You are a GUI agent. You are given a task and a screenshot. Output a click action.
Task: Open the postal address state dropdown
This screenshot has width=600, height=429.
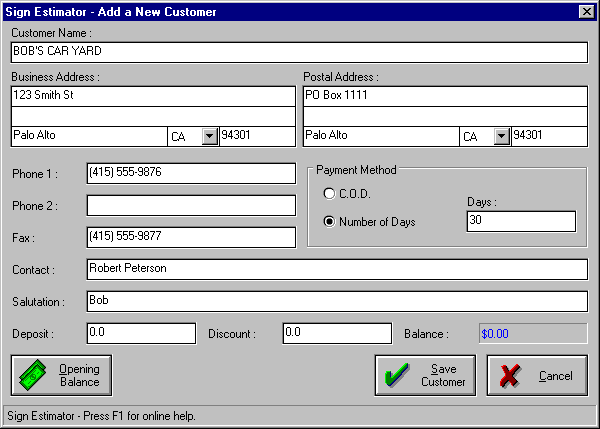(x=500, y=136)
